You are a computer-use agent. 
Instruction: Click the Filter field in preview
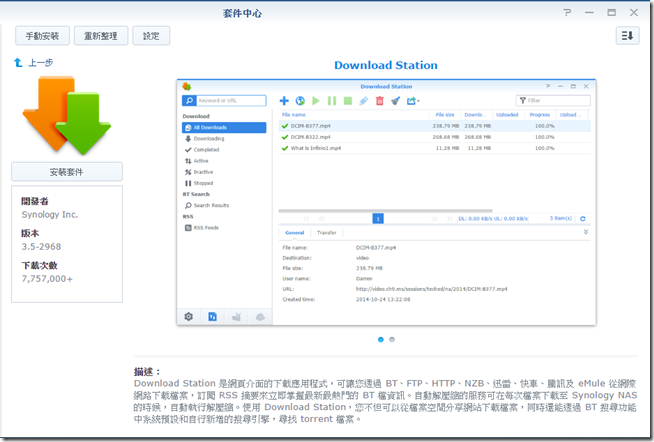pyautogui.click(x=553, y=100)
